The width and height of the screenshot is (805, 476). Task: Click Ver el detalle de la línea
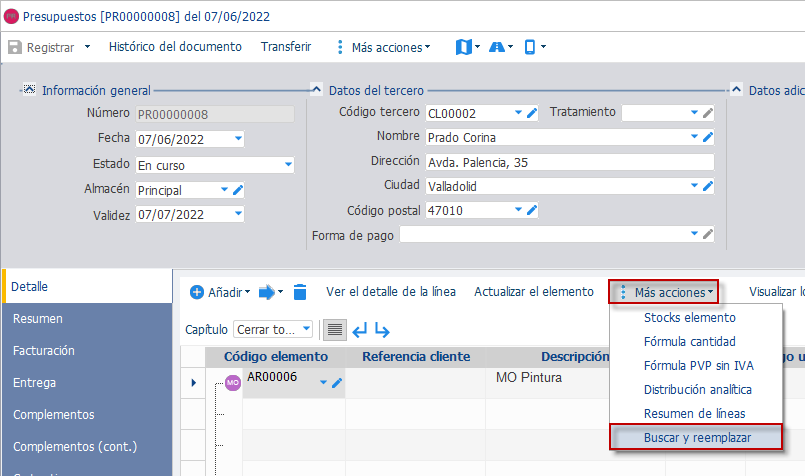pyautogui.click(x=391, y=292)
